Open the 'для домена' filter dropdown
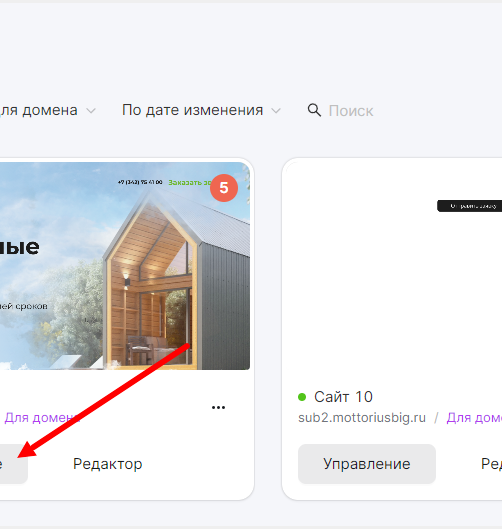Viewport: 502px width, 529px height. click(x=48, y=110)
